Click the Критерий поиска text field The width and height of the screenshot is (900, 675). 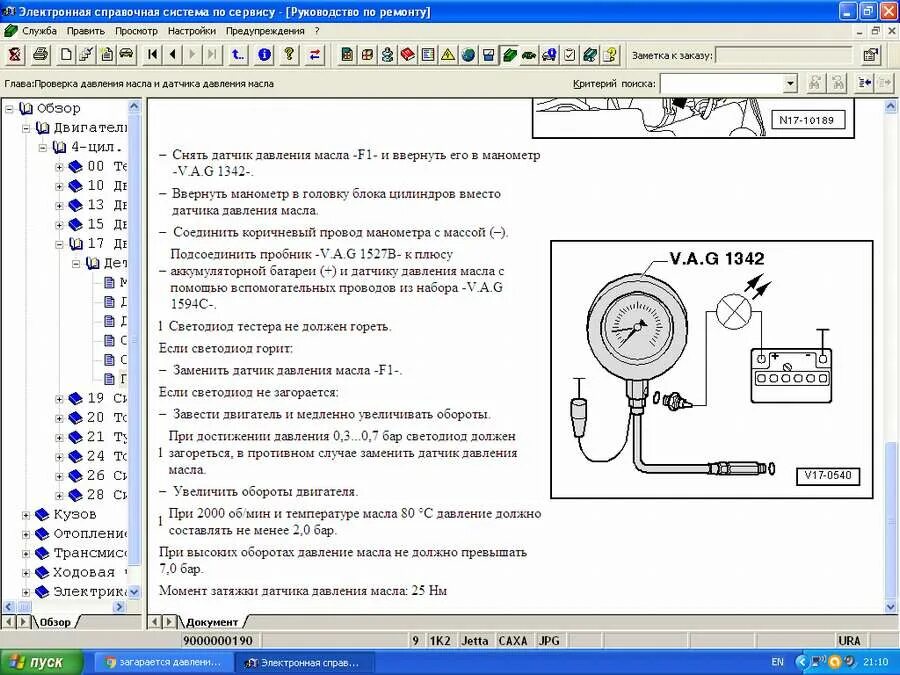coord(722,84)
